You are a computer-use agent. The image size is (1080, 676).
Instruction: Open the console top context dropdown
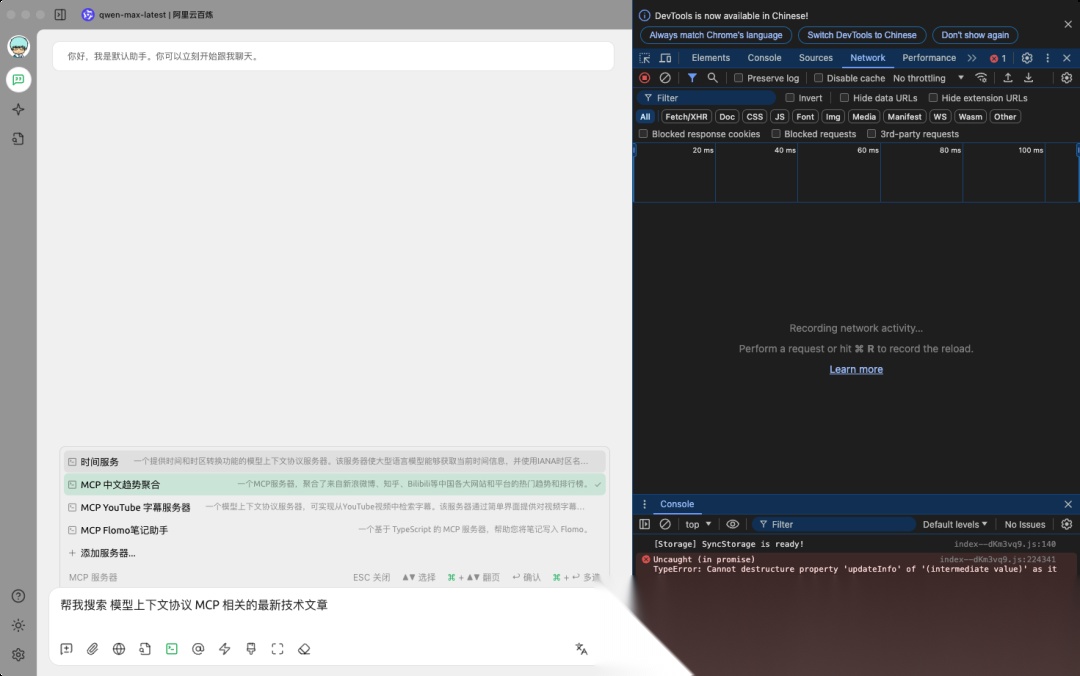tap(698, 524)
